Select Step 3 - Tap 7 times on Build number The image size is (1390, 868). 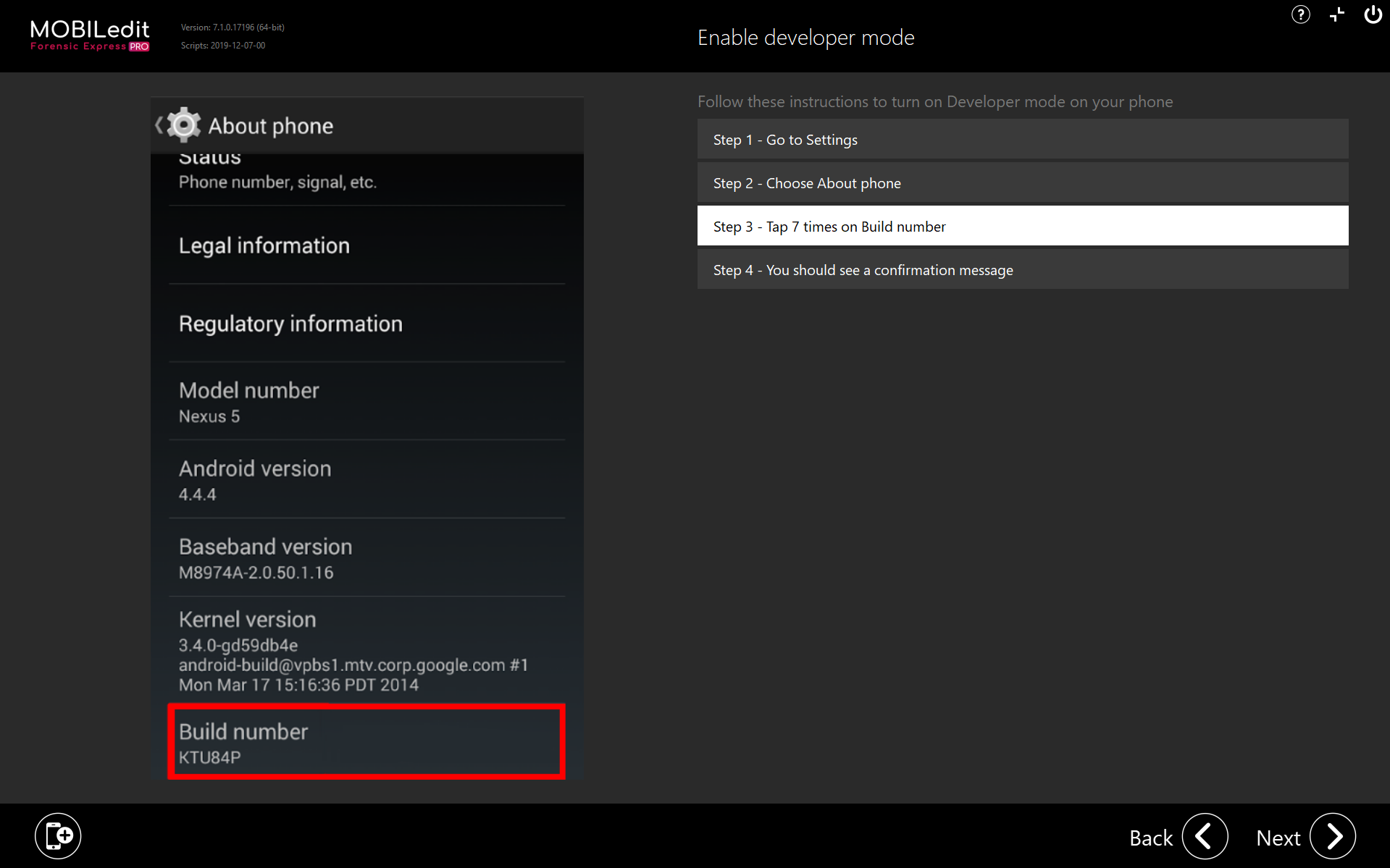[1023, 226]
